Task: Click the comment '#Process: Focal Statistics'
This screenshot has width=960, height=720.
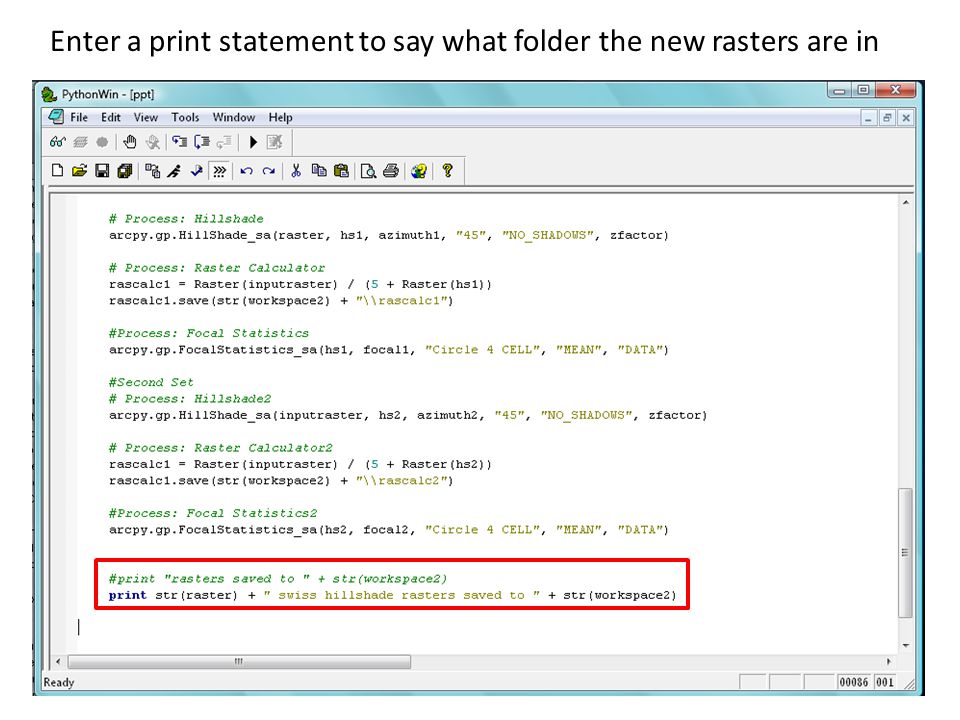Action: (209, 333)
